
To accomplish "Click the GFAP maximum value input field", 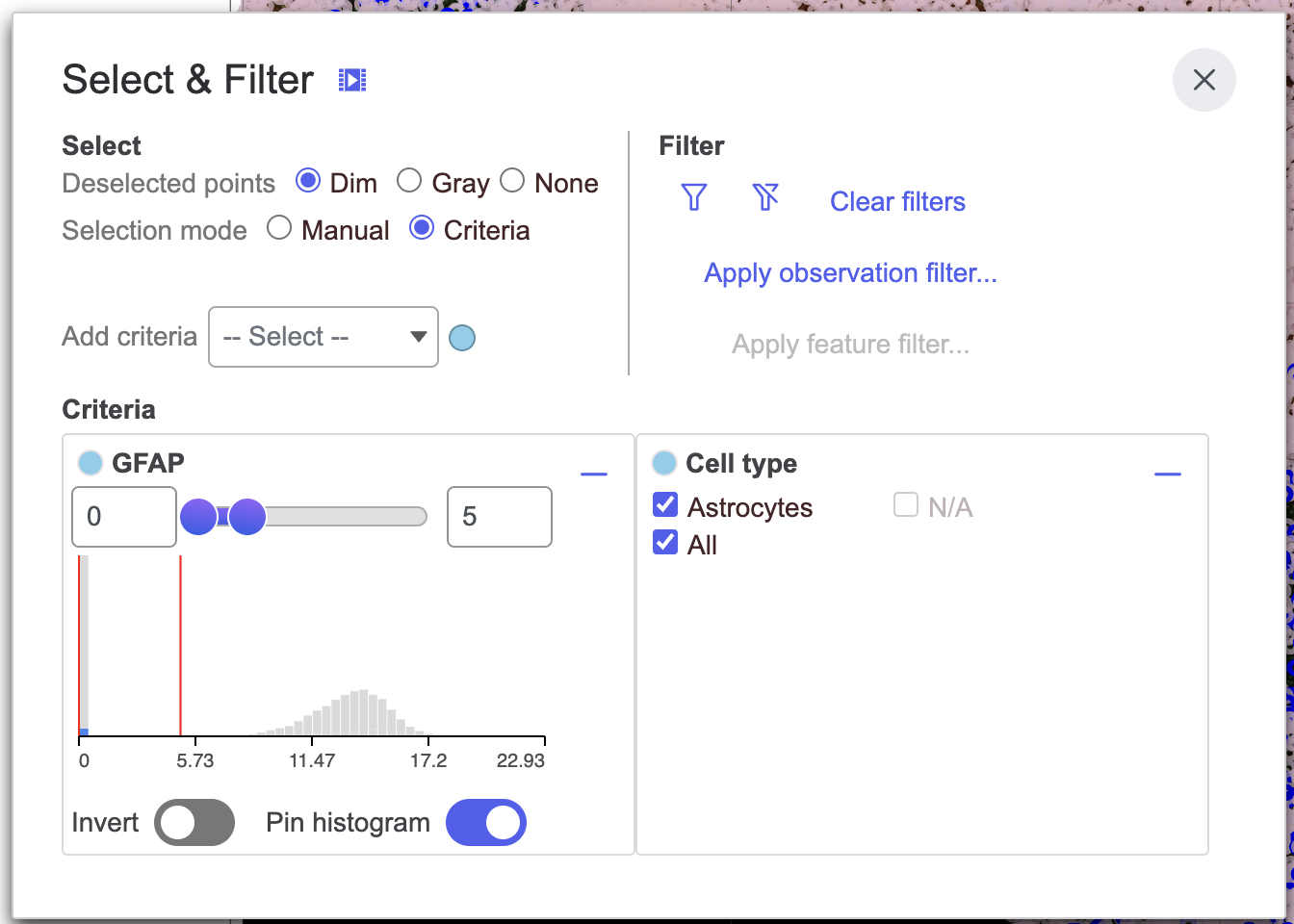I will coord(499,517).
